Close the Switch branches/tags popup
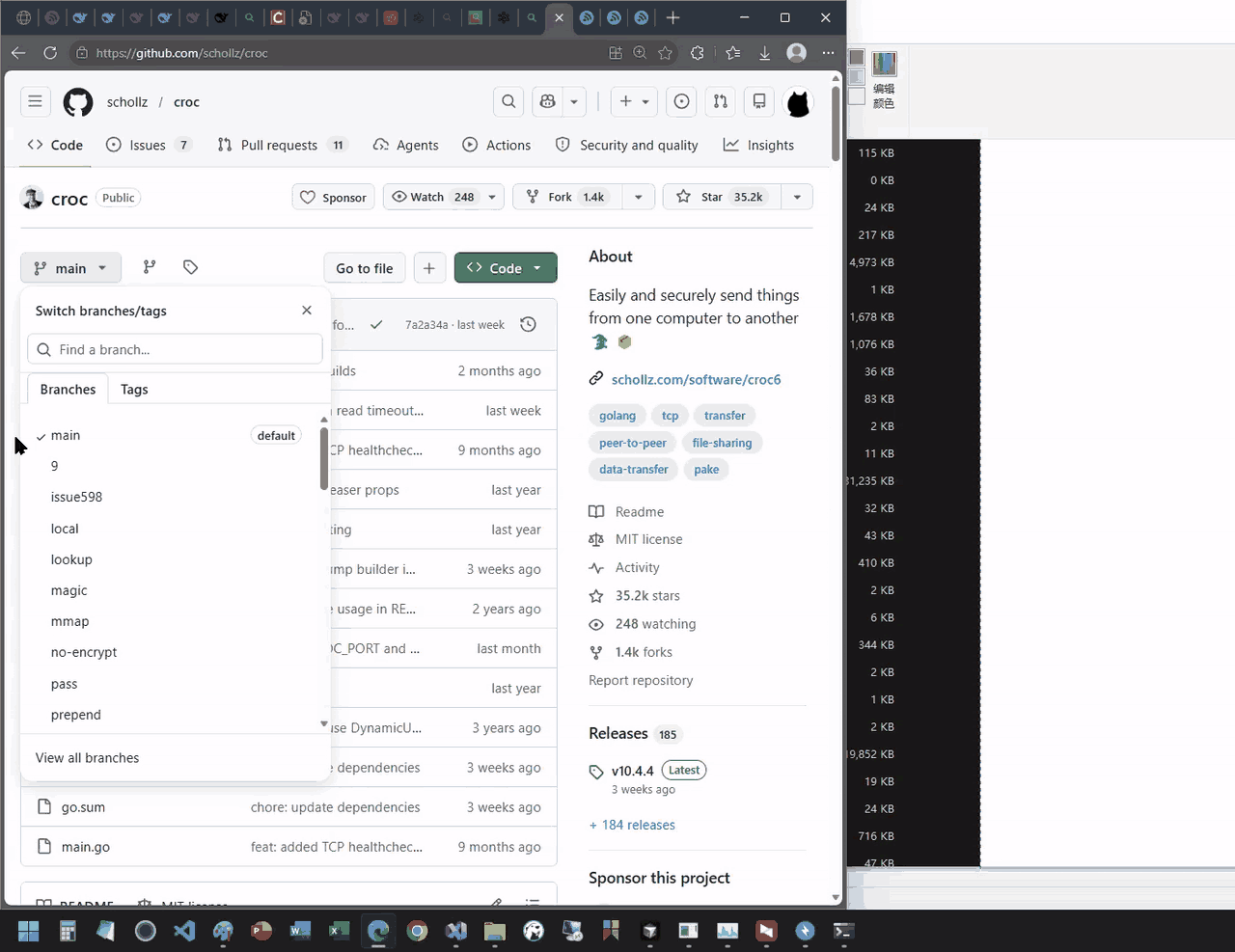1235x952 pixels. pyautogui.click(x=307, y=310)
